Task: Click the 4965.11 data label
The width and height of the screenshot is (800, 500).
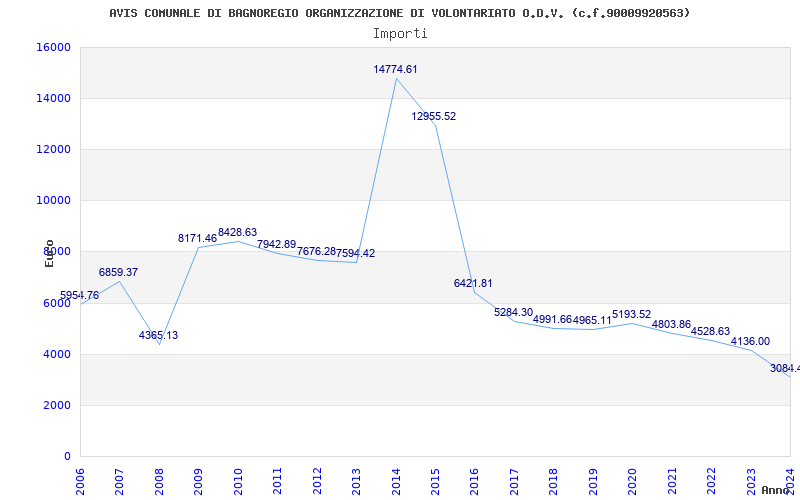Action: pyautogui.click(x=592, y=320)
